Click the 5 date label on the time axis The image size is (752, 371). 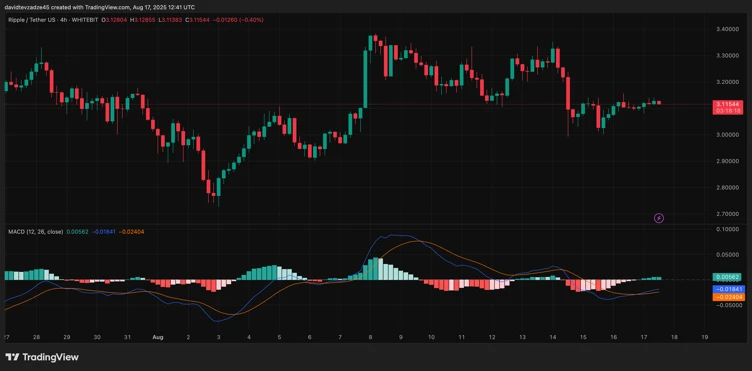[x=279, y=337]
